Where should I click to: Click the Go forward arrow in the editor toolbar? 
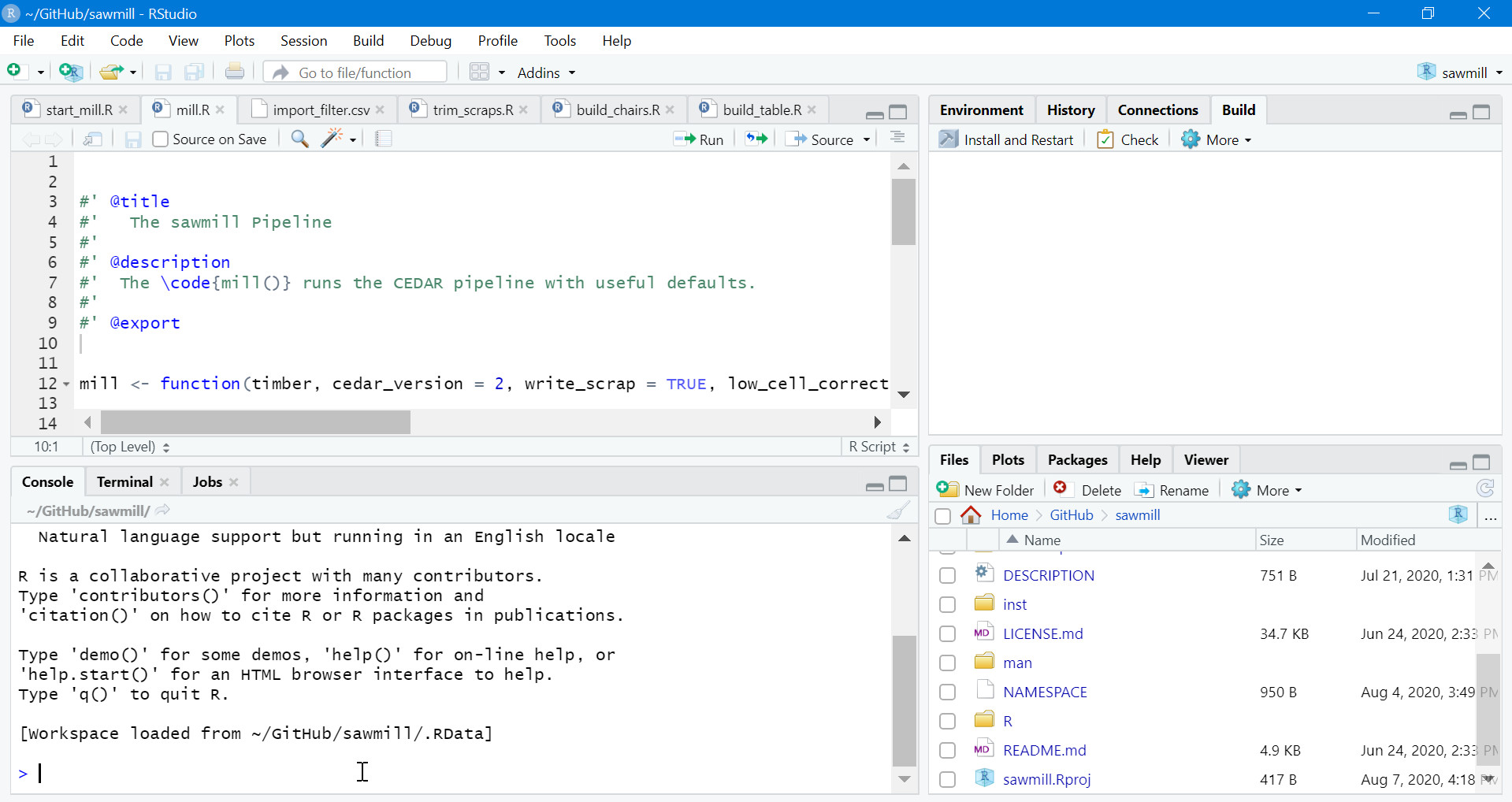[x=54, y=139]
